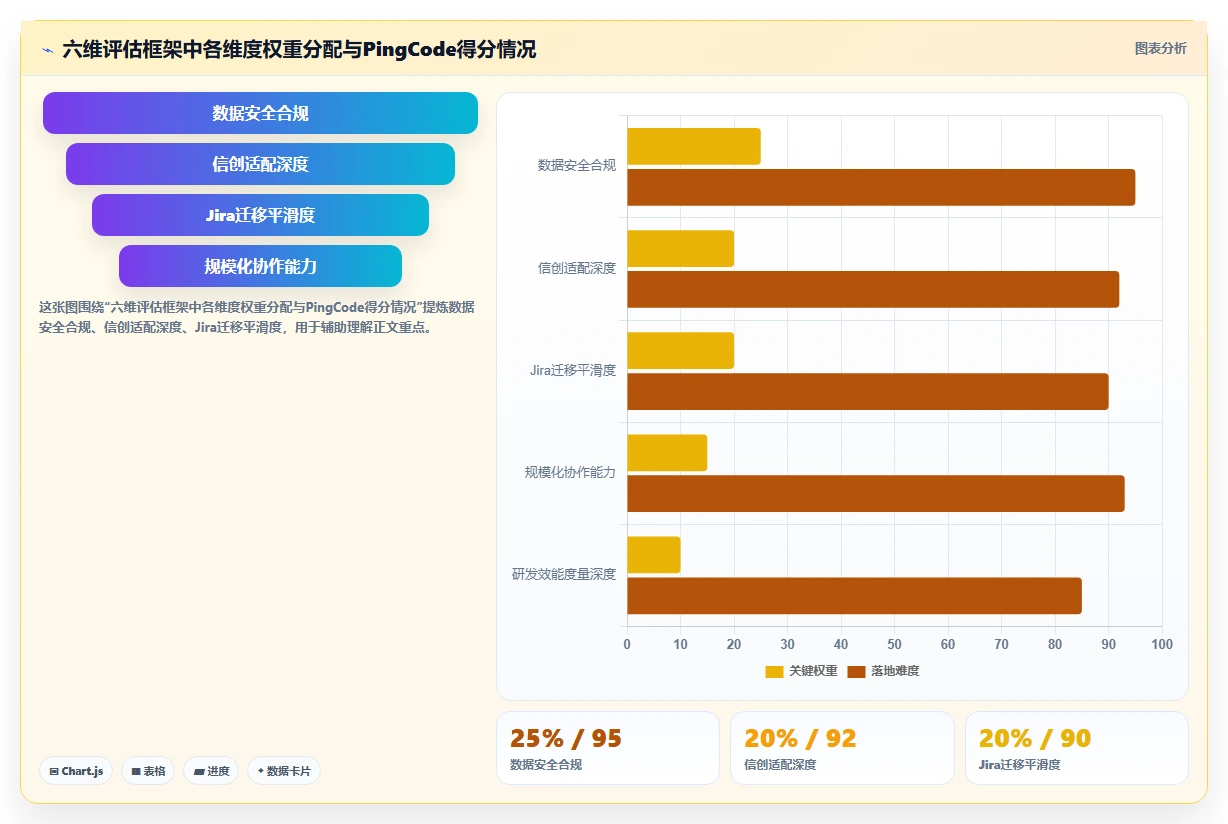Click 信创适配深度 yellow weight bar
This screenshot has width=1228, height=824.
[680, 249]
